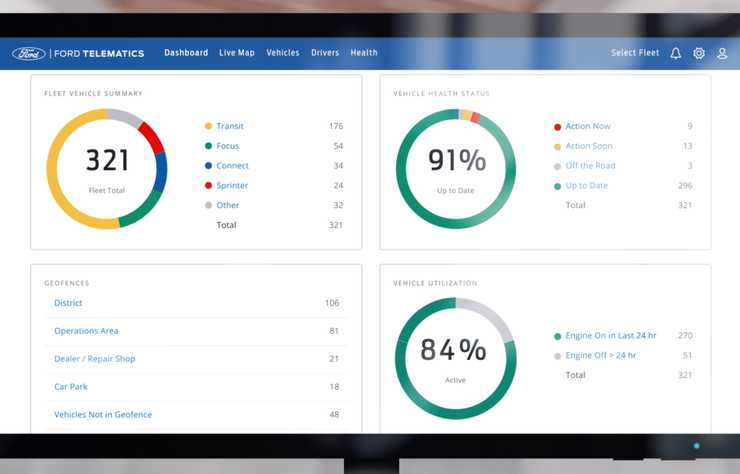The width and height of the screenshot is (740, 474).
Task: Click the Engine On count 270
Action: 685,336
